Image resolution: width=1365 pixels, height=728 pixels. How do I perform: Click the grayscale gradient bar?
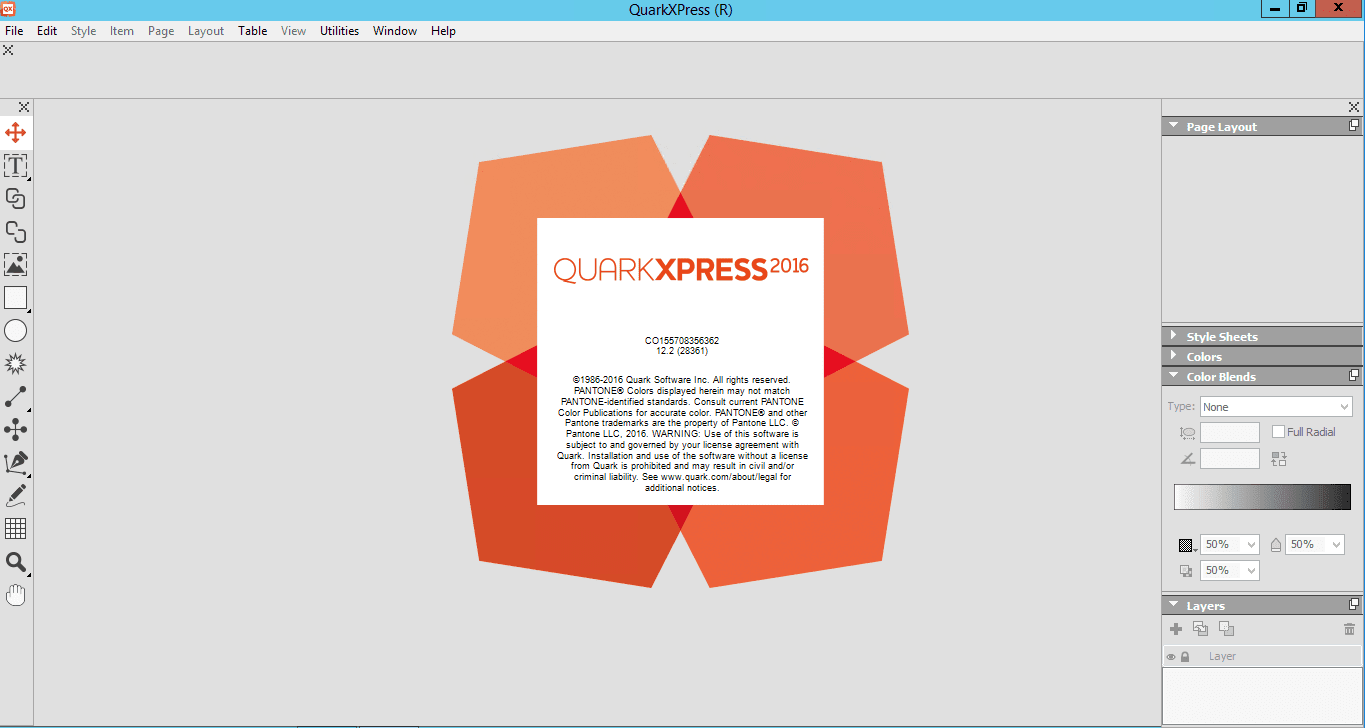tap(1262, 497)
